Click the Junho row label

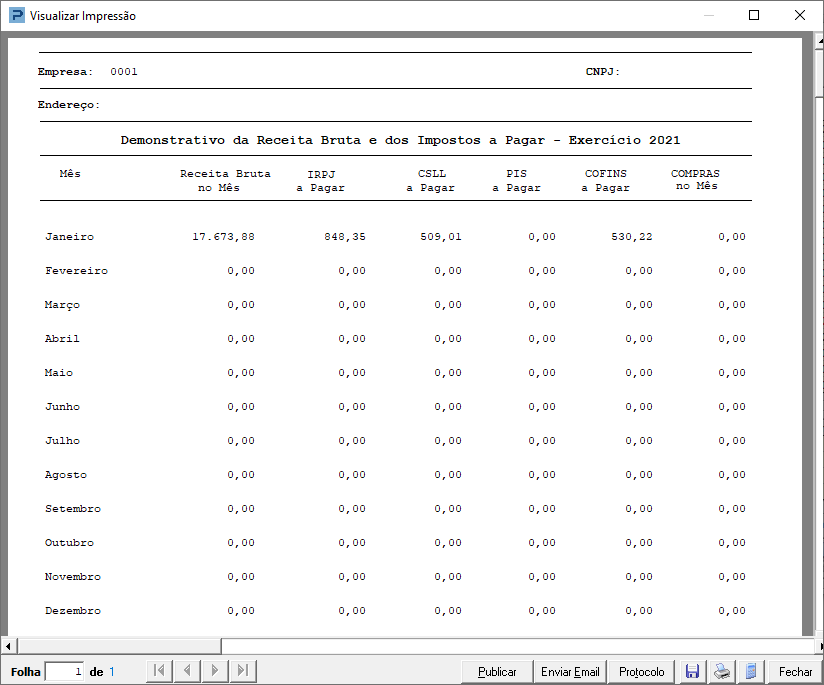tap(62, 407)
